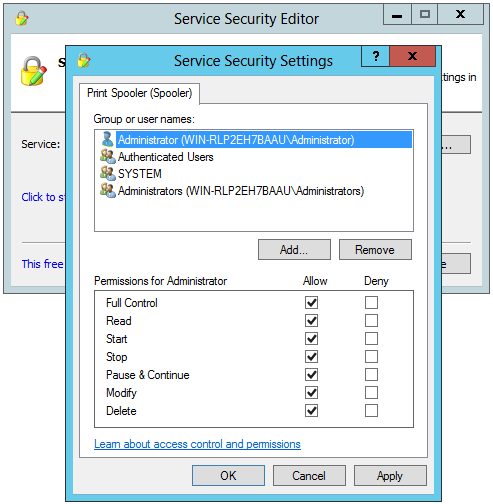Click the Add... button

tap(294, 249)
